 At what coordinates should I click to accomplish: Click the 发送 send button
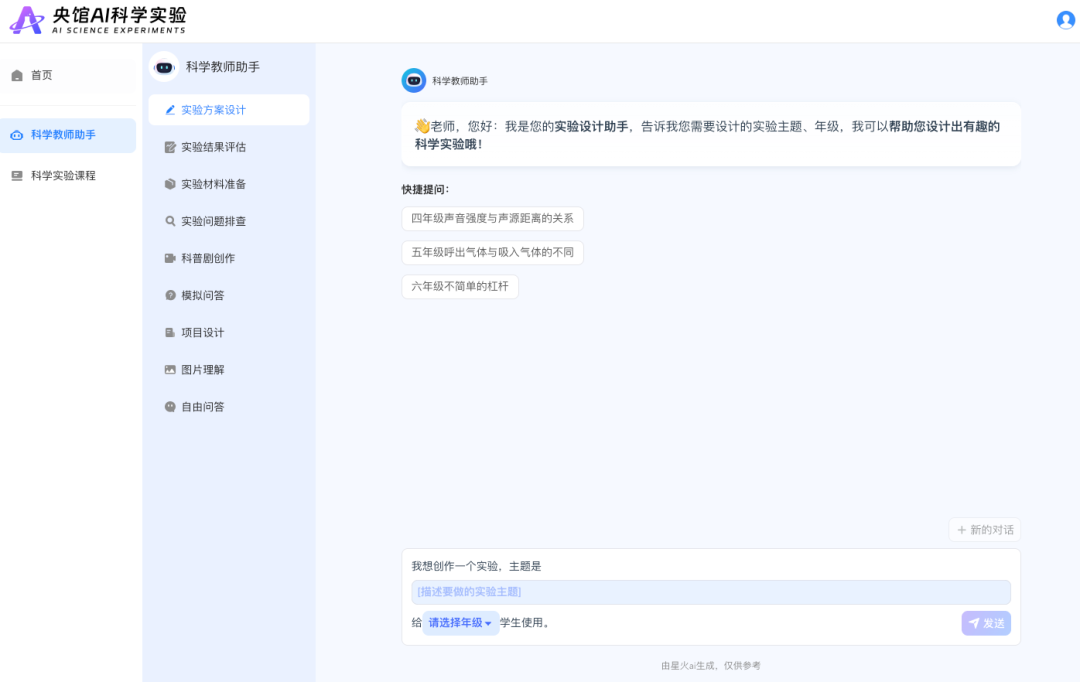click(x=986, y=622)
